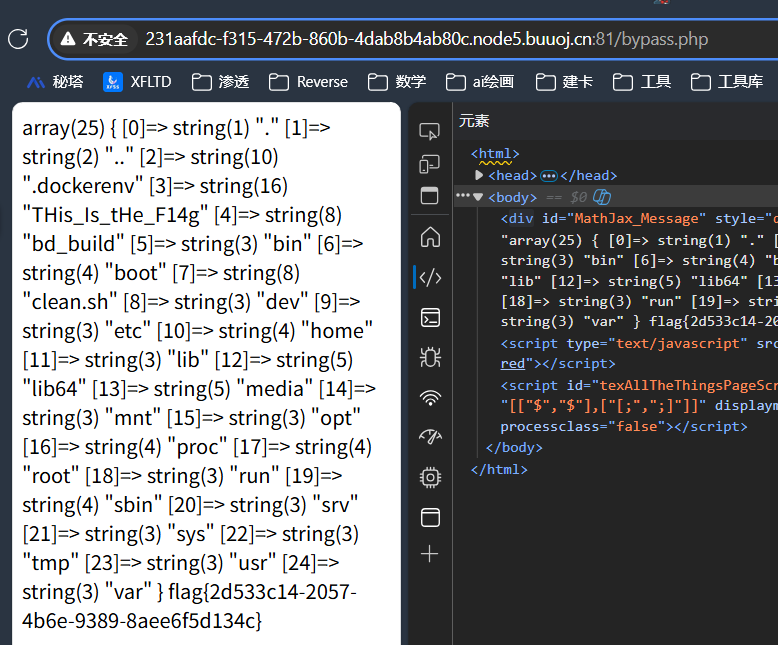This screenshot has width=778, height=645.
Task: Activate the inspect element picker tool
Action: [x=430, y=131]
